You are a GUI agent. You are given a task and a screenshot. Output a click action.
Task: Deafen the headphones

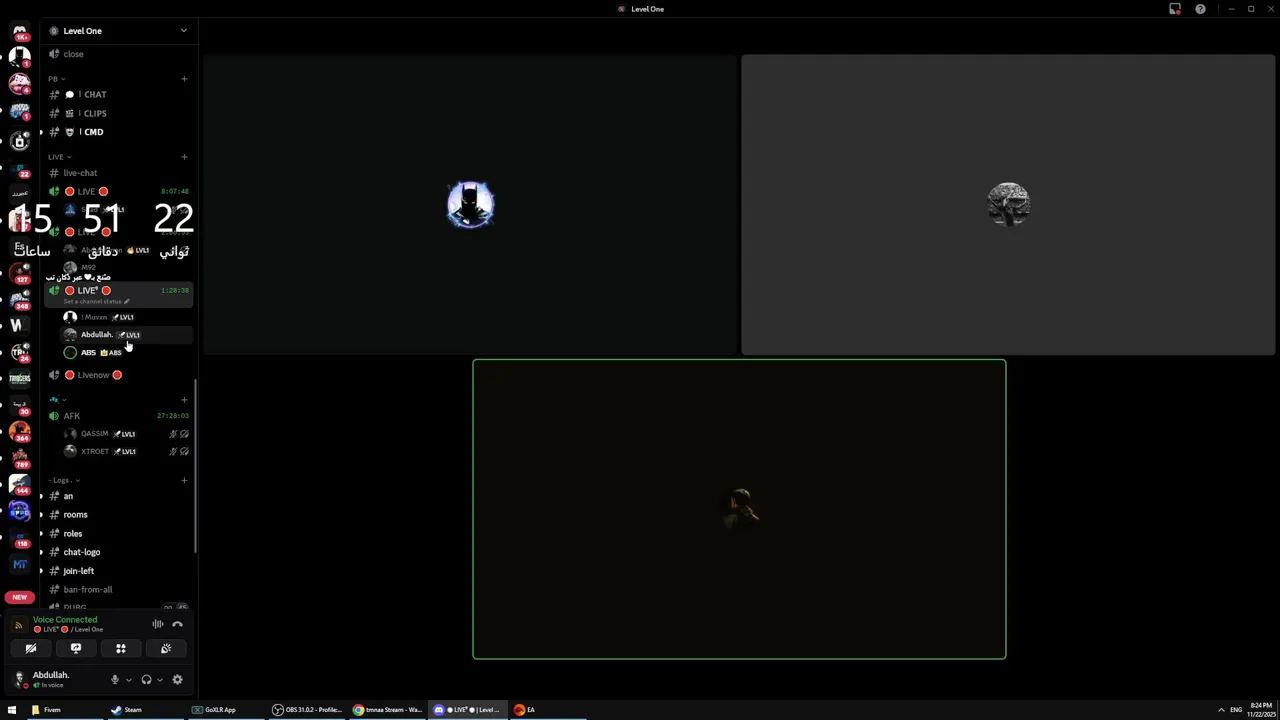point(146,680)
